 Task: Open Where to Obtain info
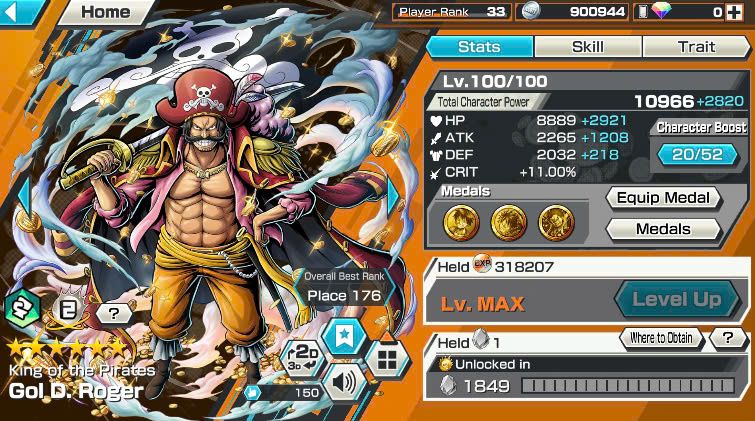point(661,338)
